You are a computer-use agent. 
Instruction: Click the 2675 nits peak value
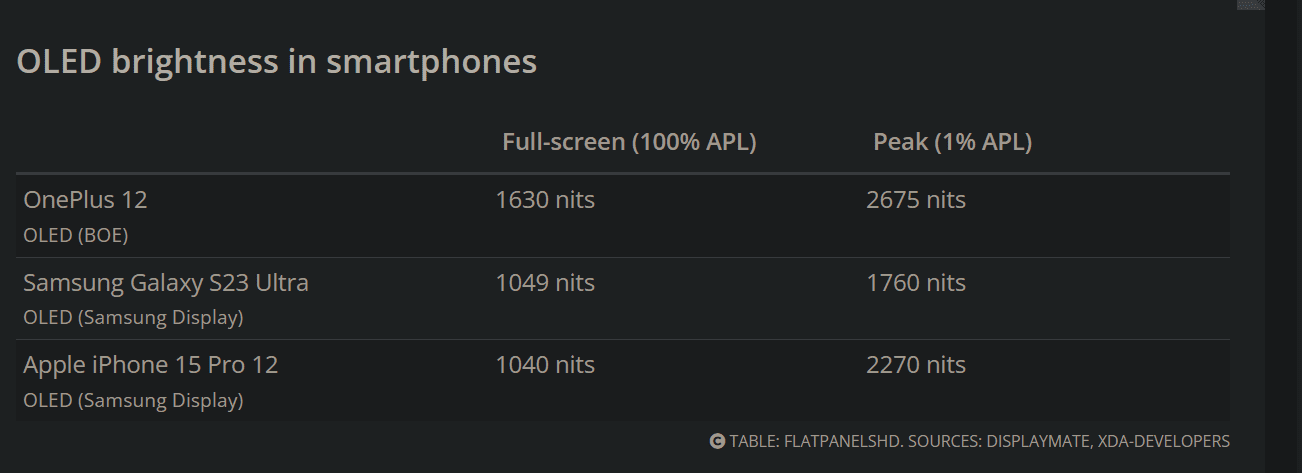click(x=916, y=200)
